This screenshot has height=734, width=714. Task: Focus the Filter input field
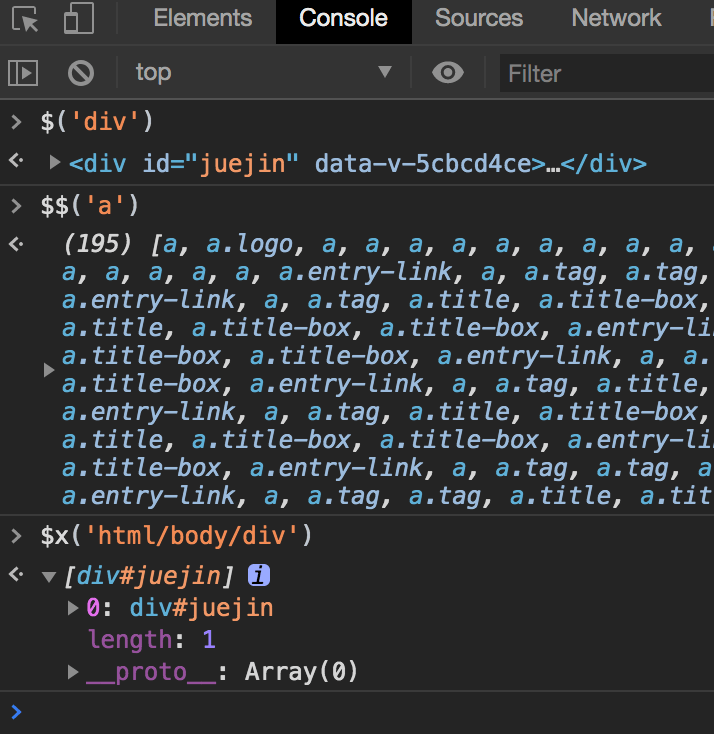click(x=607, y=73)
